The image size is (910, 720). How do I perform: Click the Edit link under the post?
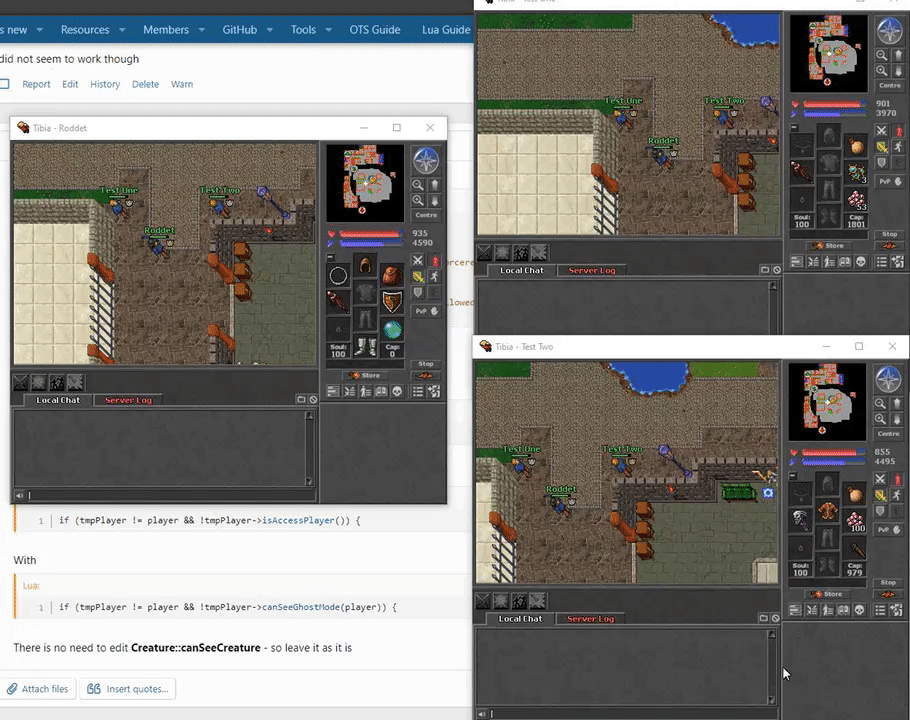(70, 84)
